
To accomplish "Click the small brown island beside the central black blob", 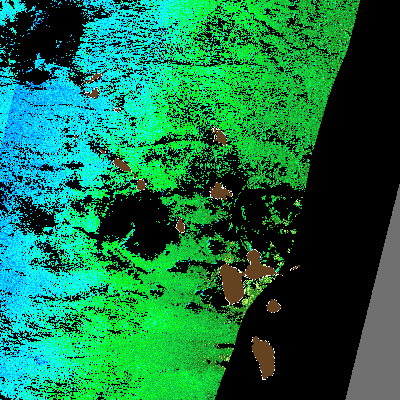I will (180, 225).
